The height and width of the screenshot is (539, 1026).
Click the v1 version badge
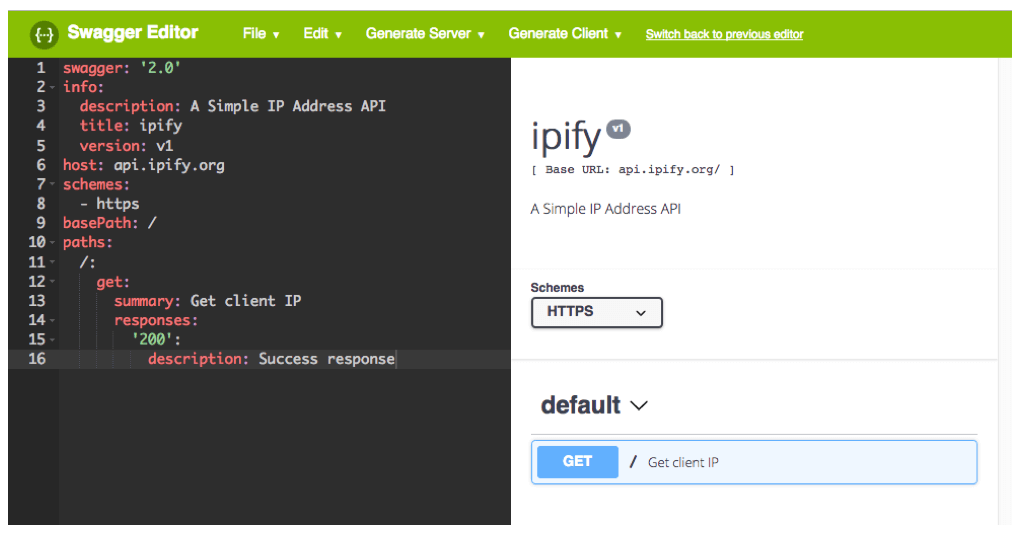pos(618,130)
